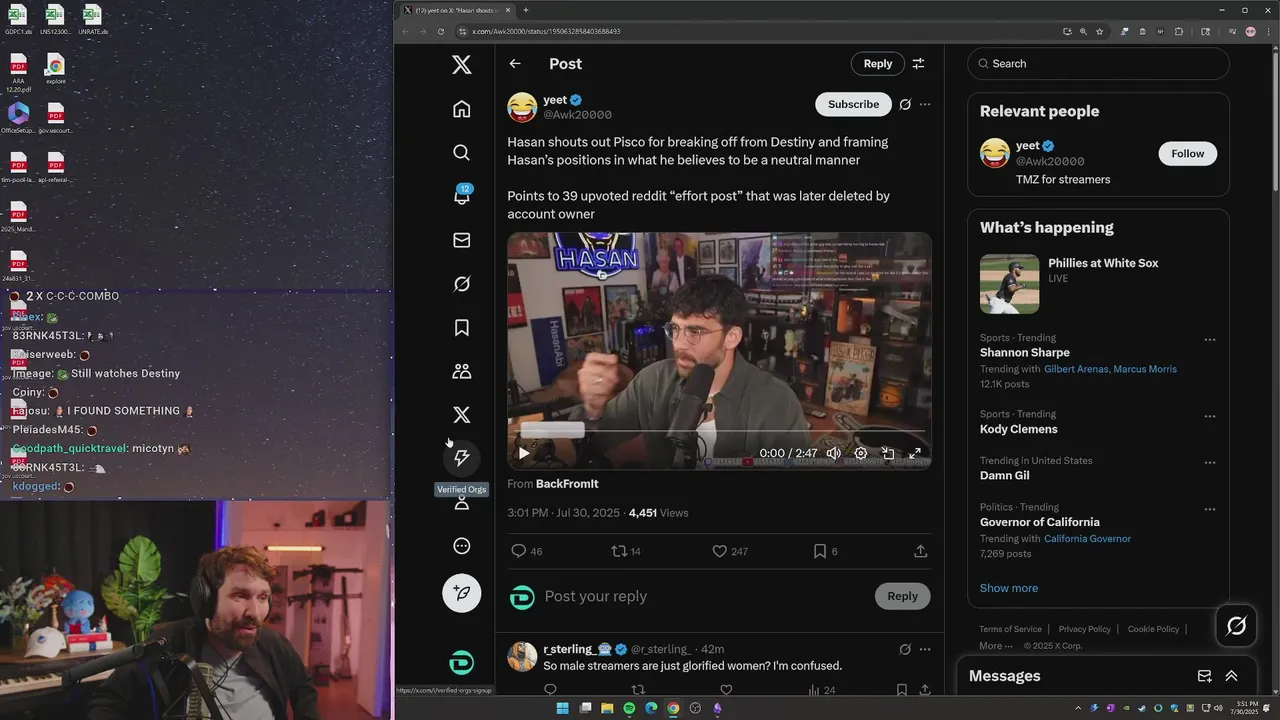Viewport: 1280px width, 720px height.
Task: Open Phillies at White Sox live thumbnail
Action: (x=1009, y=284)
